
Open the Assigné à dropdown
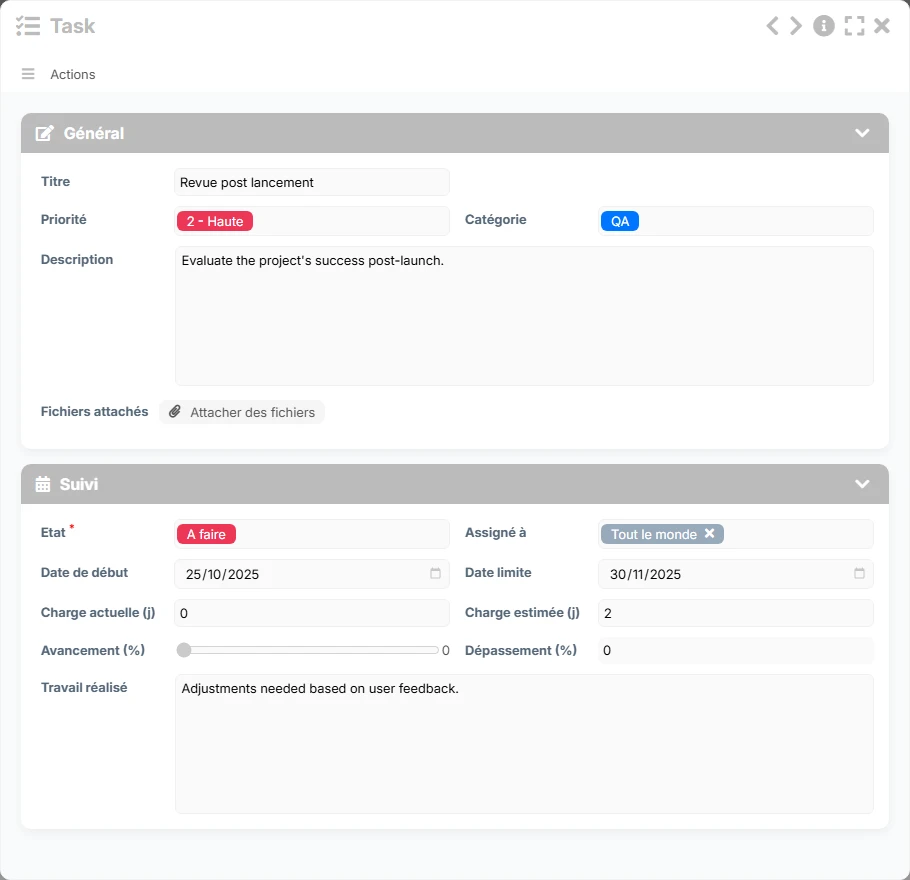[735, 534]
